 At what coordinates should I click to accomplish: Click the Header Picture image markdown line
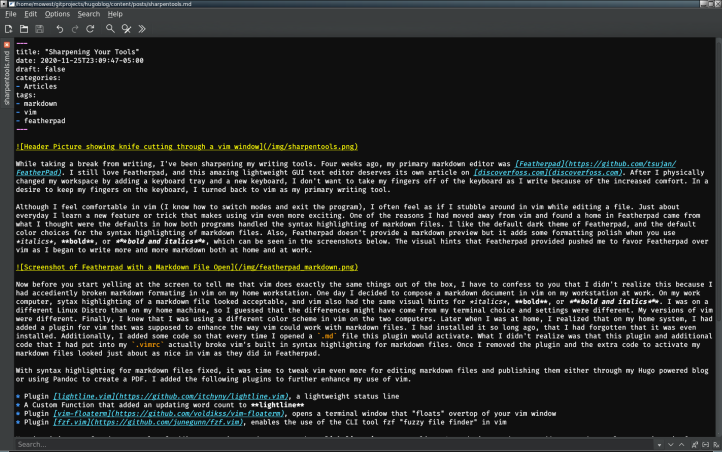coord(186,147)
